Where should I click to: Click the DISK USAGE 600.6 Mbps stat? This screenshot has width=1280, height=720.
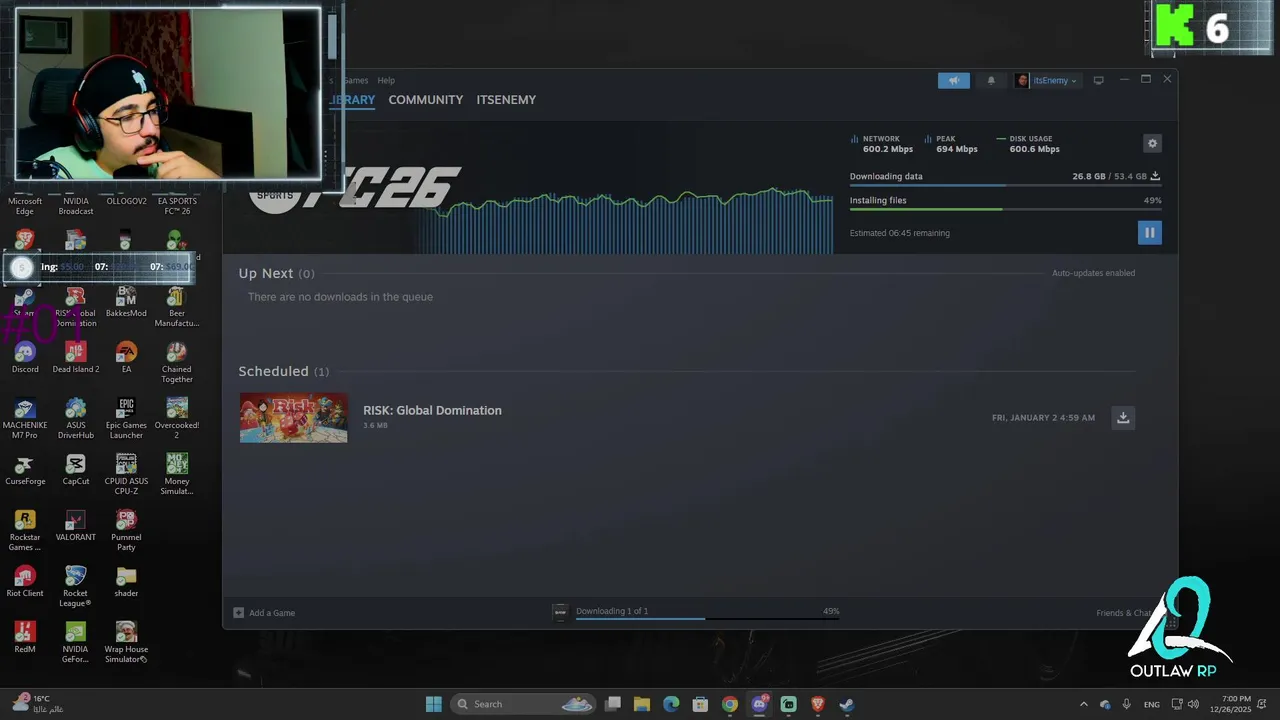tap(1028, 144)
